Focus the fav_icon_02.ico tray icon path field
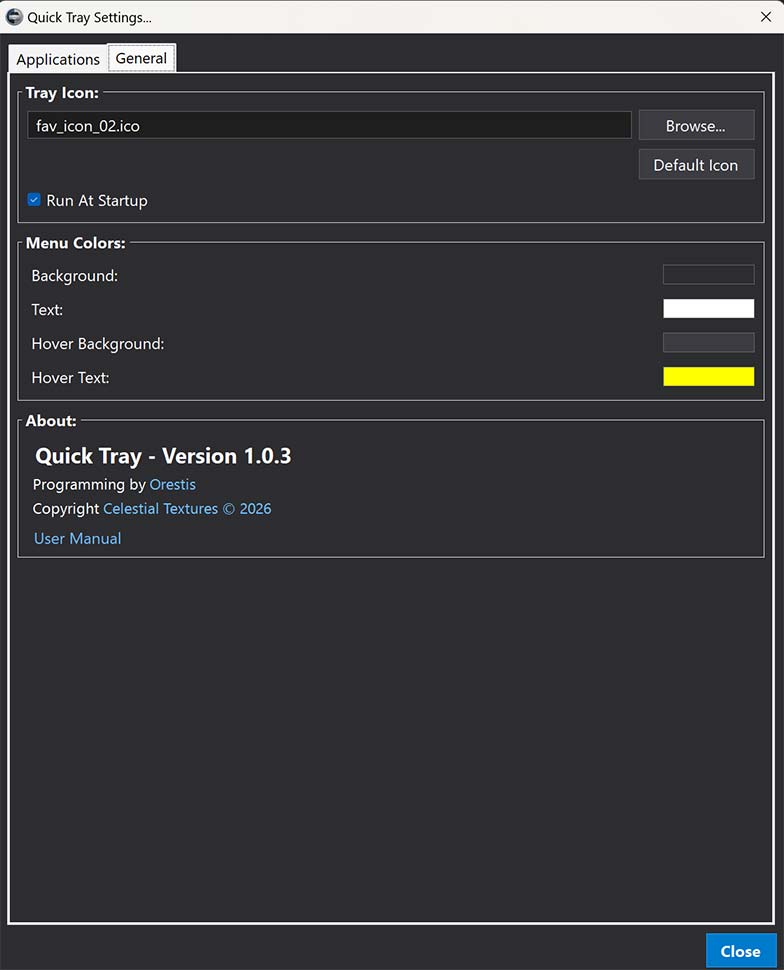 (329, 126)
